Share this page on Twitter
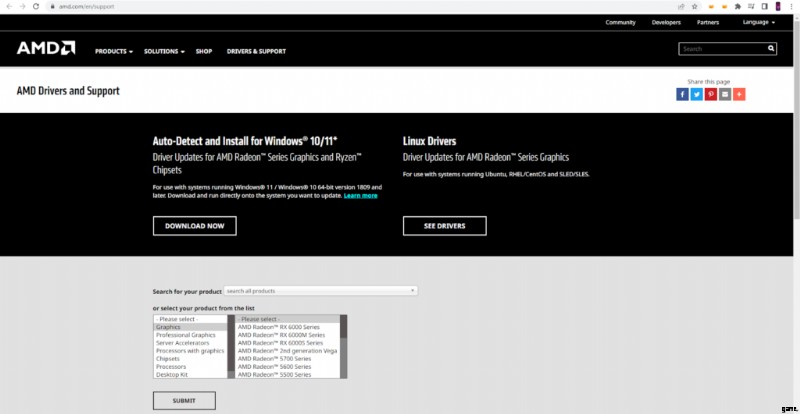Image resolution: width=800 pixels, height=414 pixels. coord(696,94)
